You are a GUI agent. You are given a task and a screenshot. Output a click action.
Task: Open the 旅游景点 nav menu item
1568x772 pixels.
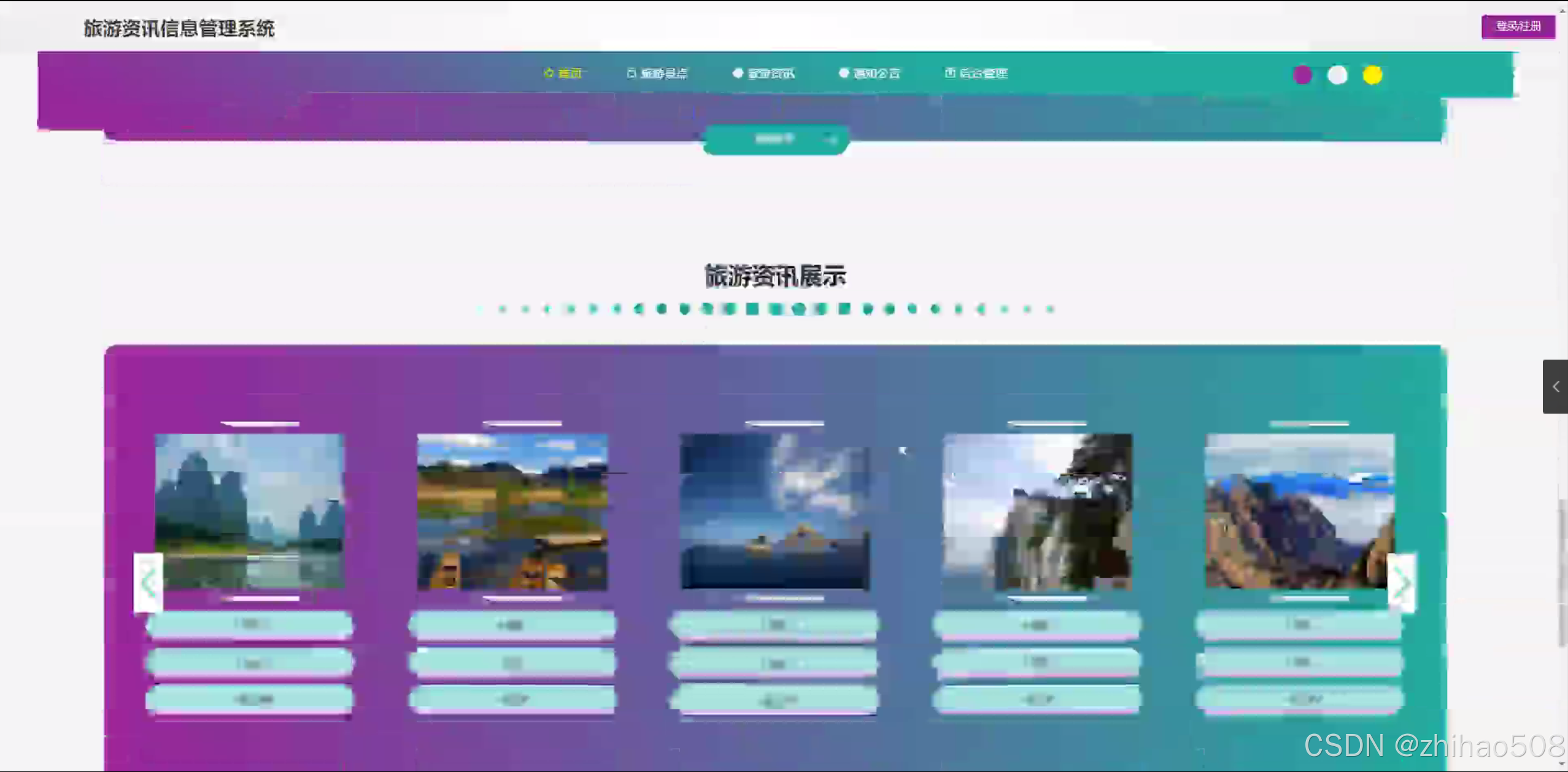(x=663, y=73)
